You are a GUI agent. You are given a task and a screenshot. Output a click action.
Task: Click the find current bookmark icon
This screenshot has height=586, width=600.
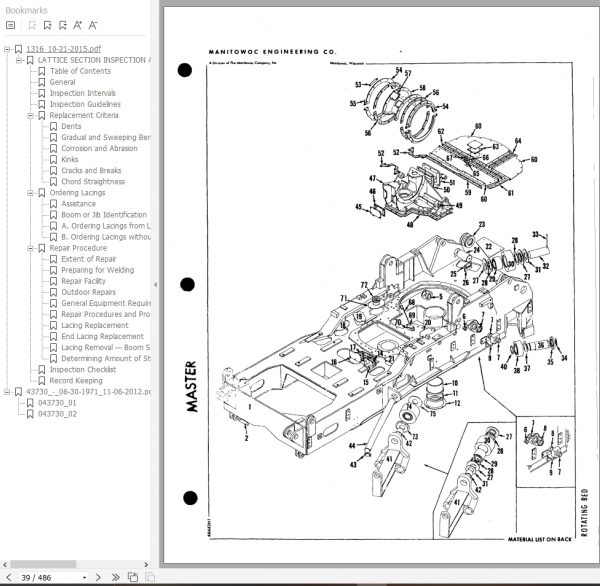click(x=63, y=25)
